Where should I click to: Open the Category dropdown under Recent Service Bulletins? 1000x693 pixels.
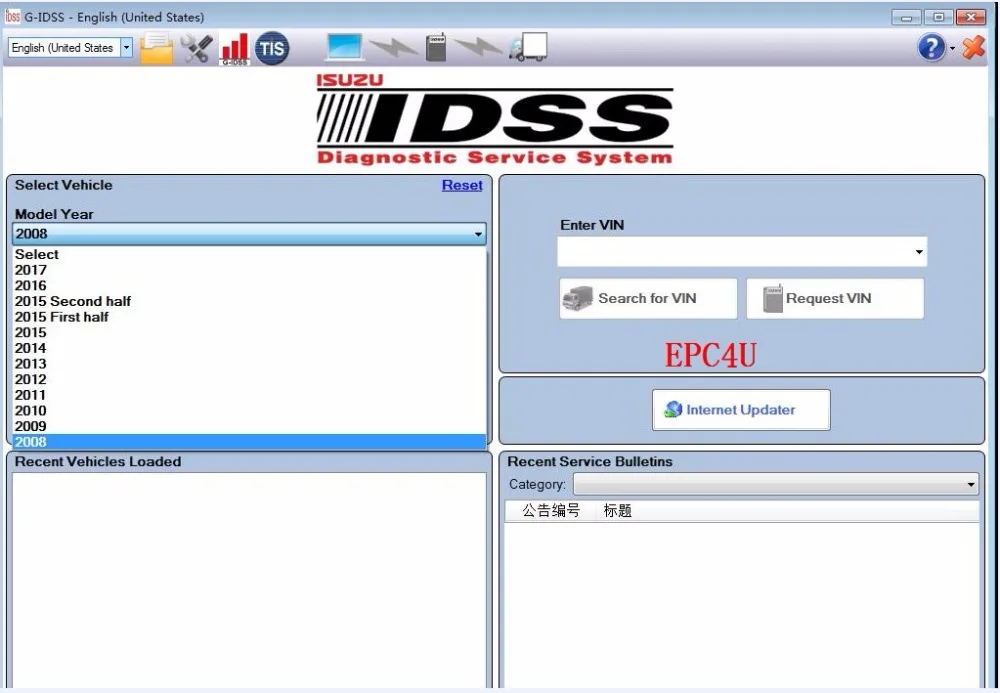point(967,484)
